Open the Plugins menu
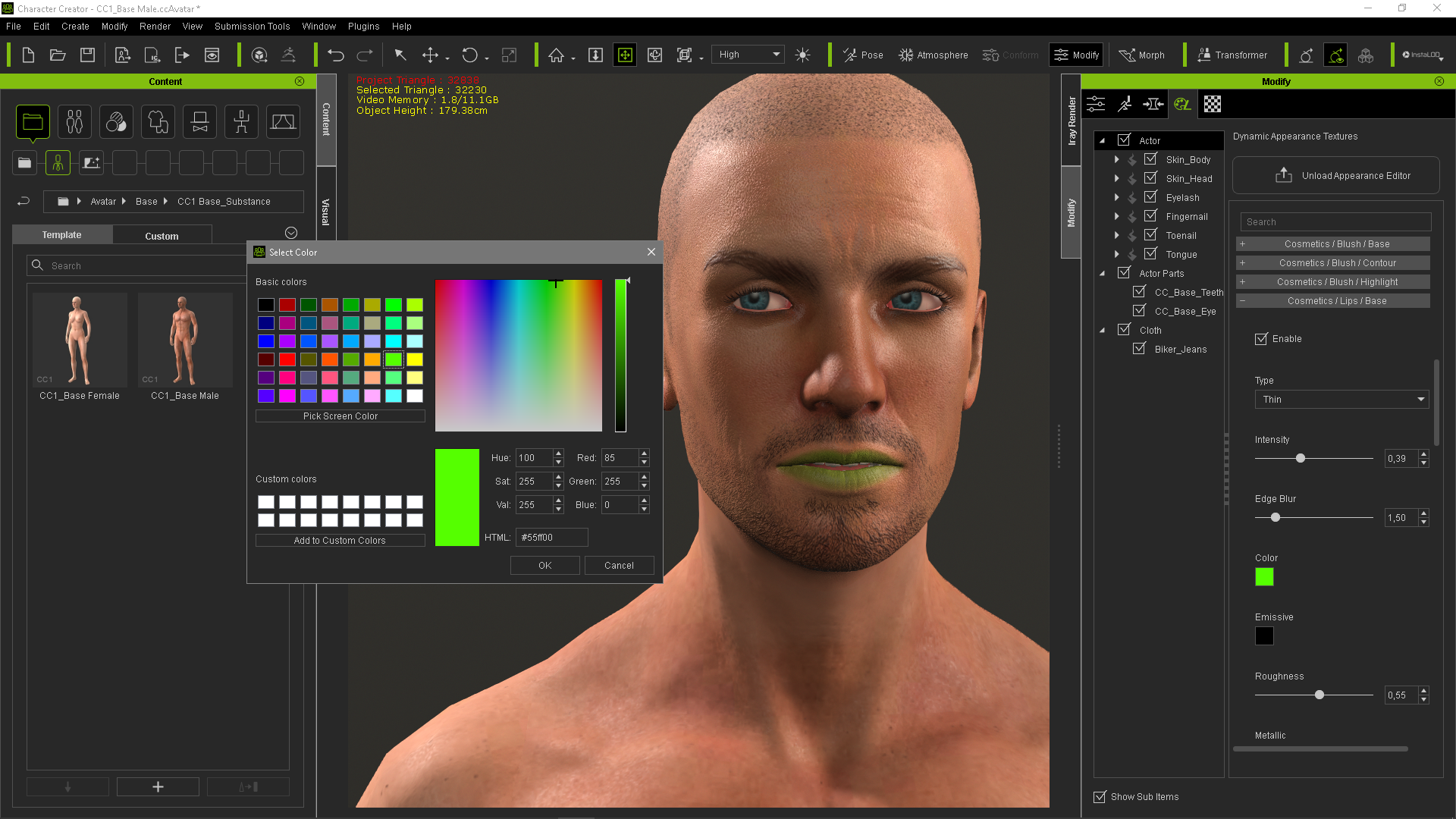The width and height of the screenshot is (1456, 819). pos(363,26)
